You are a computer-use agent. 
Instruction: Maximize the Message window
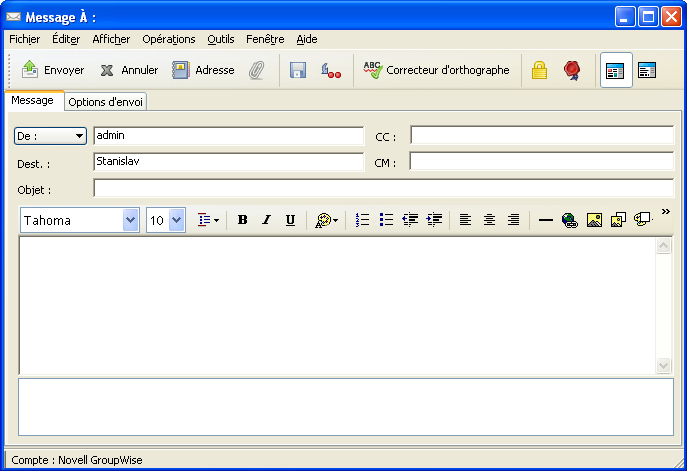648,17
